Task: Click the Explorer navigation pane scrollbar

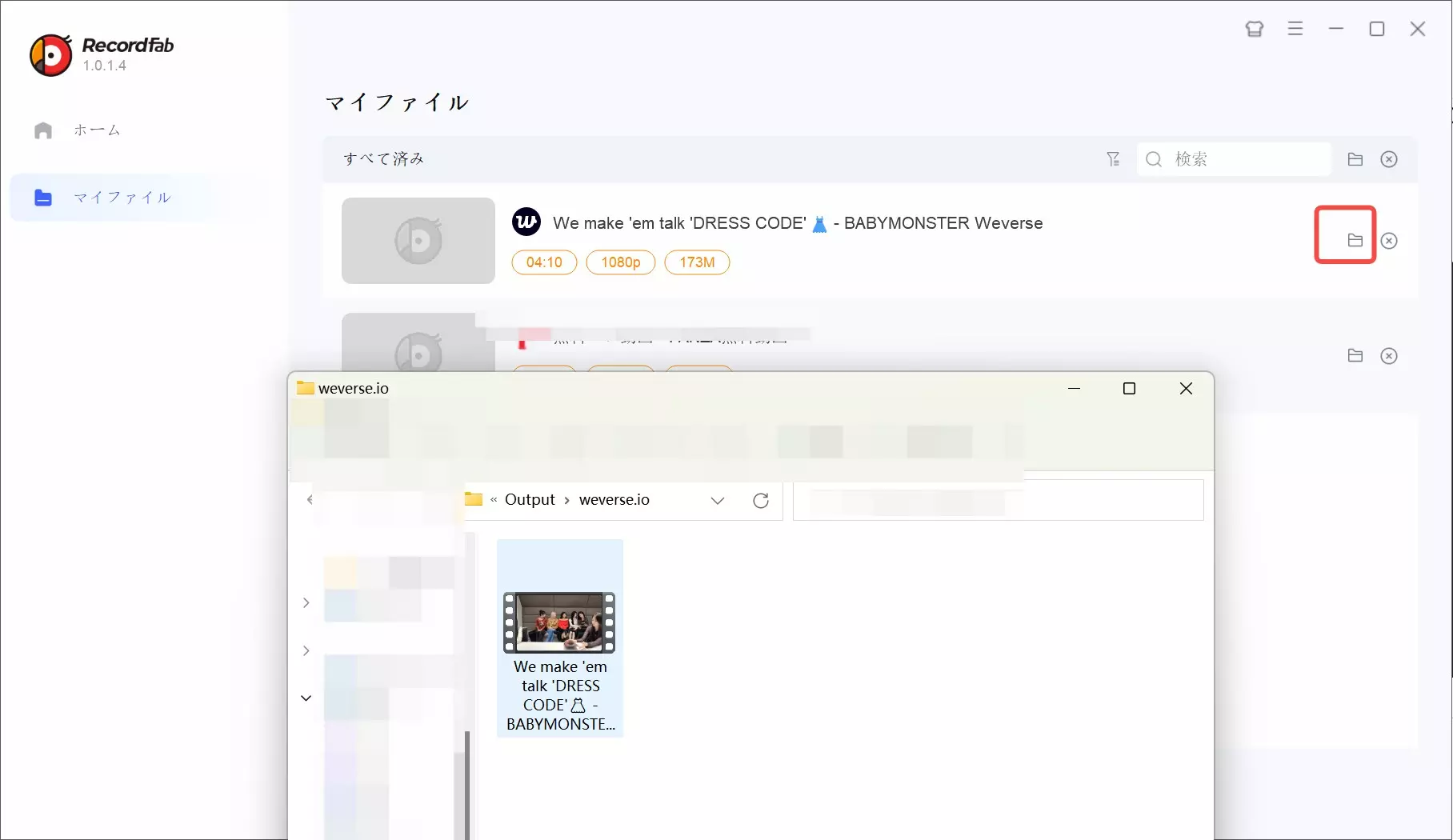Action: pyautogui.click(x=467, y=784)
